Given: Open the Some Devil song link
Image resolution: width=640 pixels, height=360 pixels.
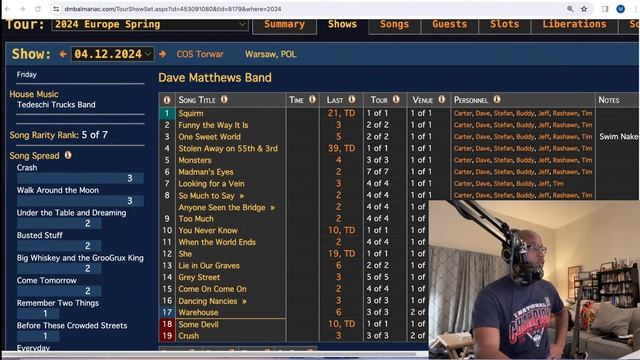Looking at the screenshot, I should tap(198, 324).
